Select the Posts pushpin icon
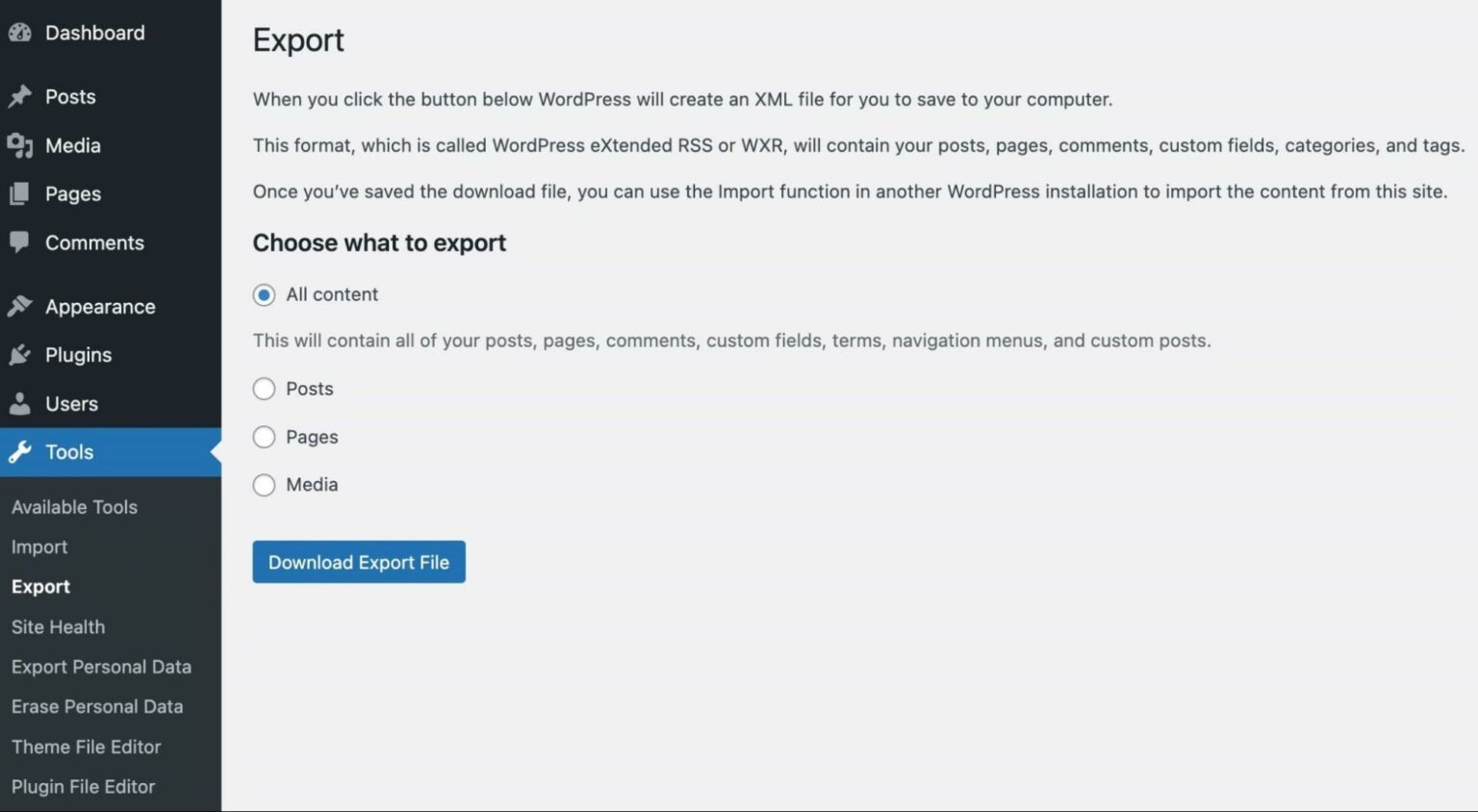This screenshot has height=812, width=1478. 20,96
